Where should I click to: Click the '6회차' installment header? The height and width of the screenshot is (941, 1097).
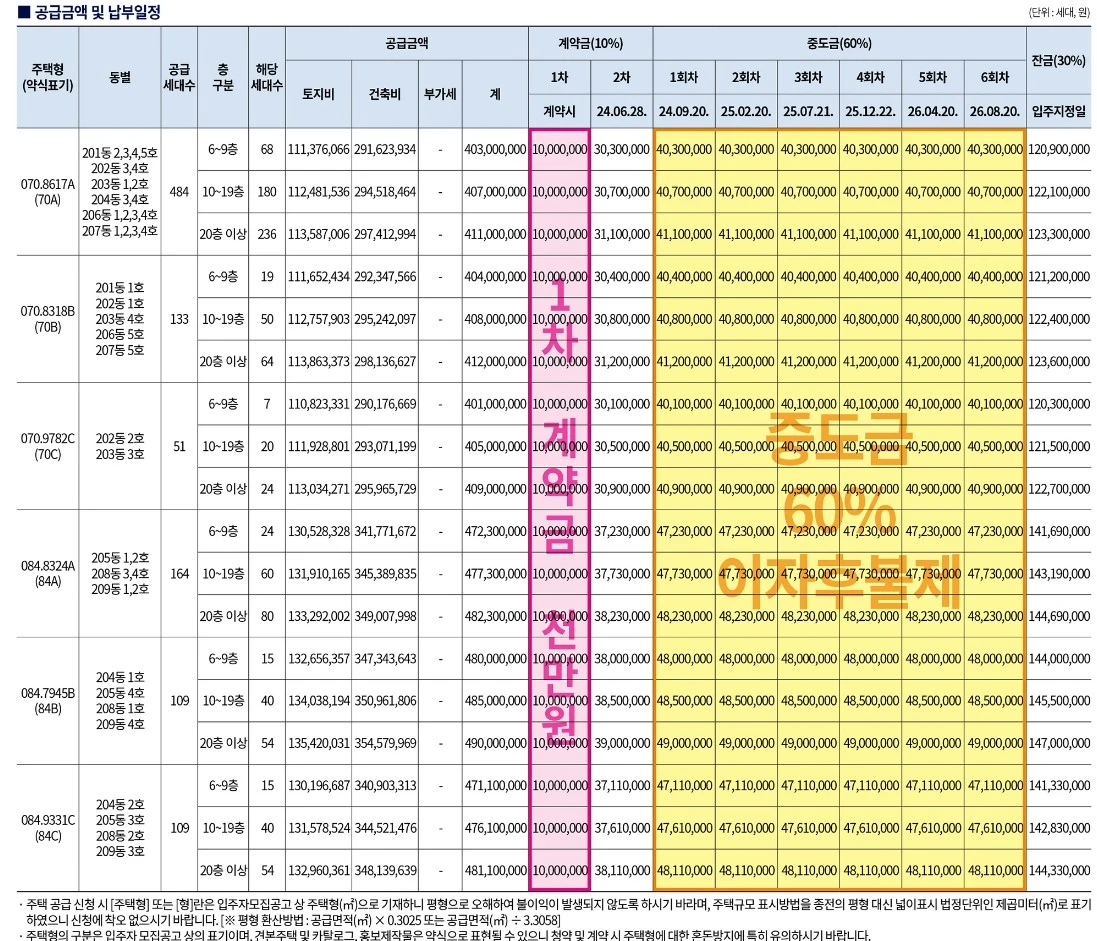pos(995,77)
